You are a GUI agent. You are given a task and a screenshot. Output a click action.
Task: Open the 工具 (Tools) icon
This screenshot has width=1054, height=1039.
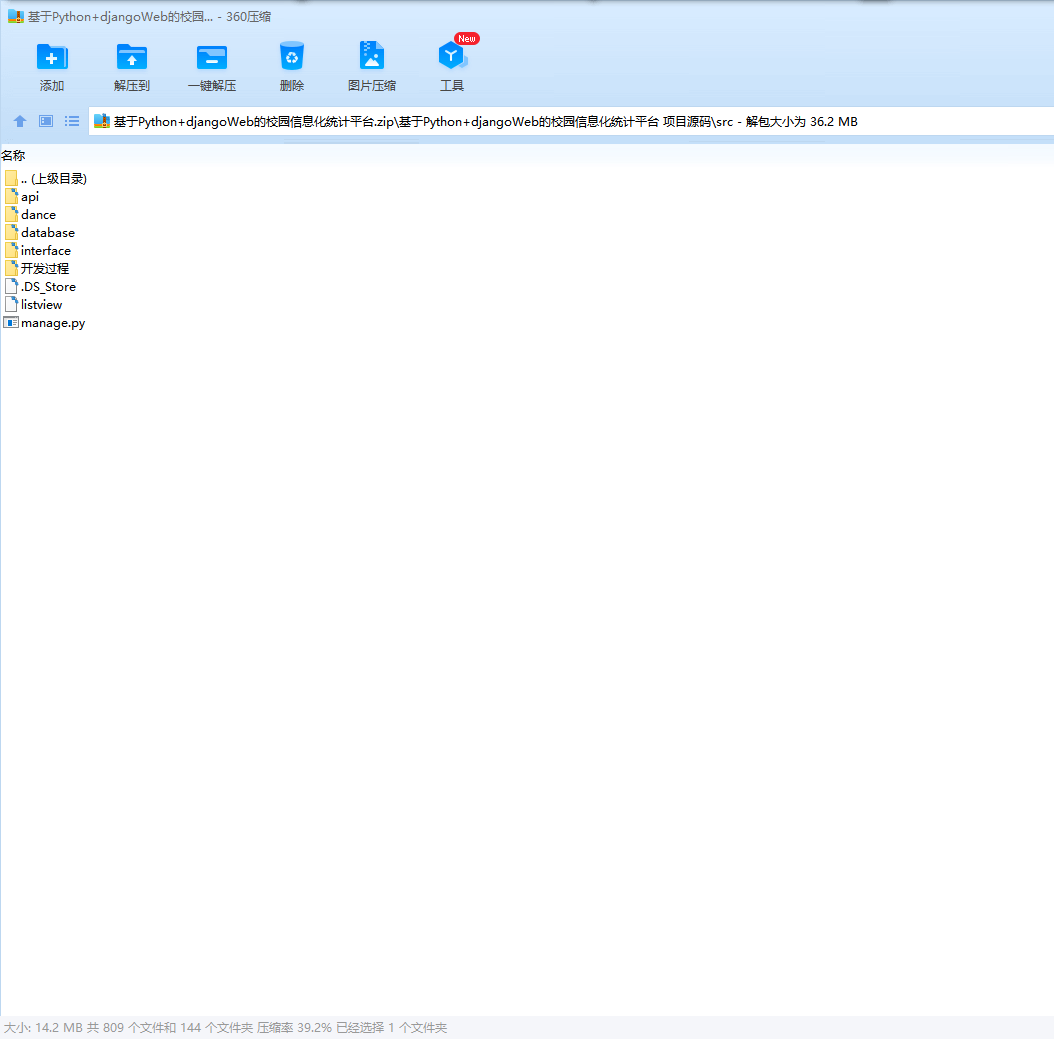[452, 56]
